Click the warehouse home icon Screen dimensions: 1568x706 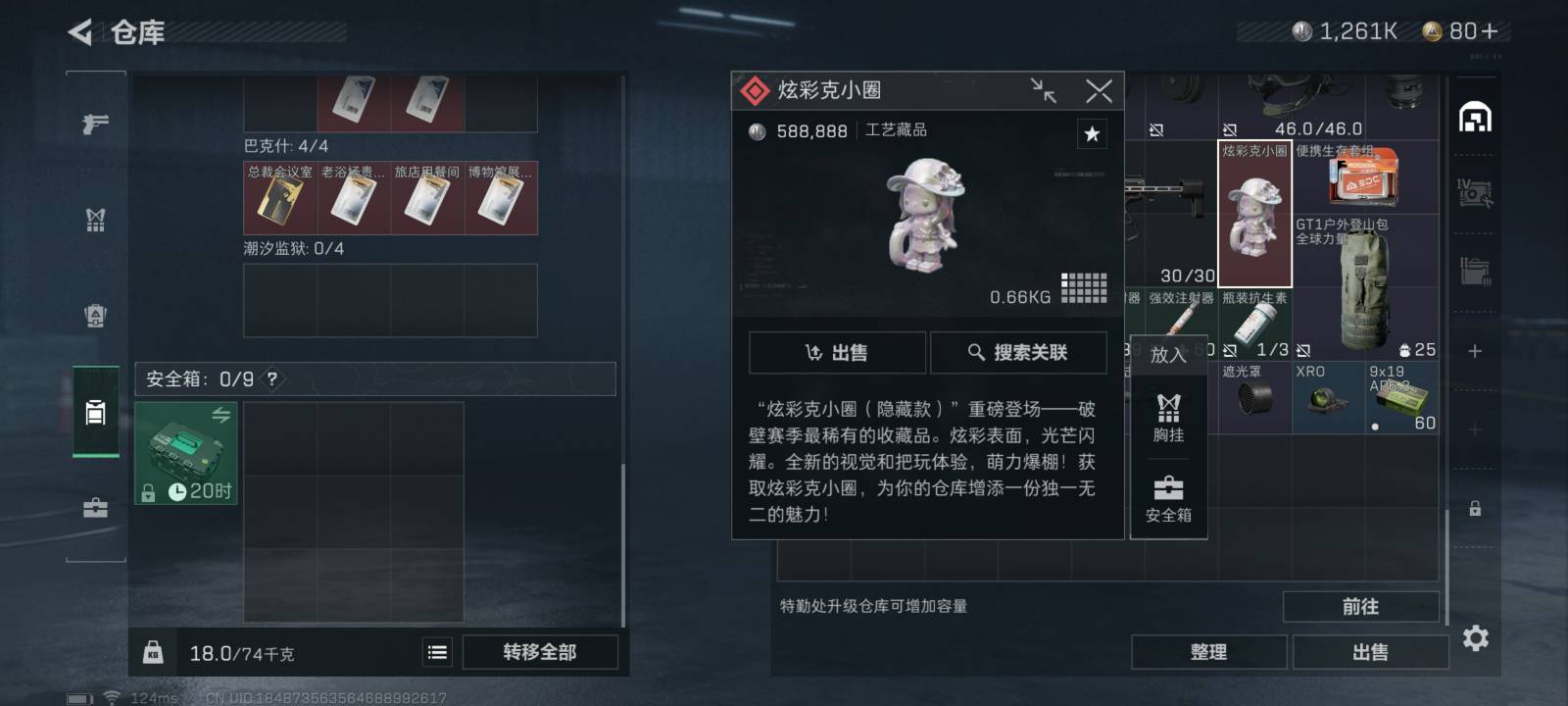(x=1475, y=117)
